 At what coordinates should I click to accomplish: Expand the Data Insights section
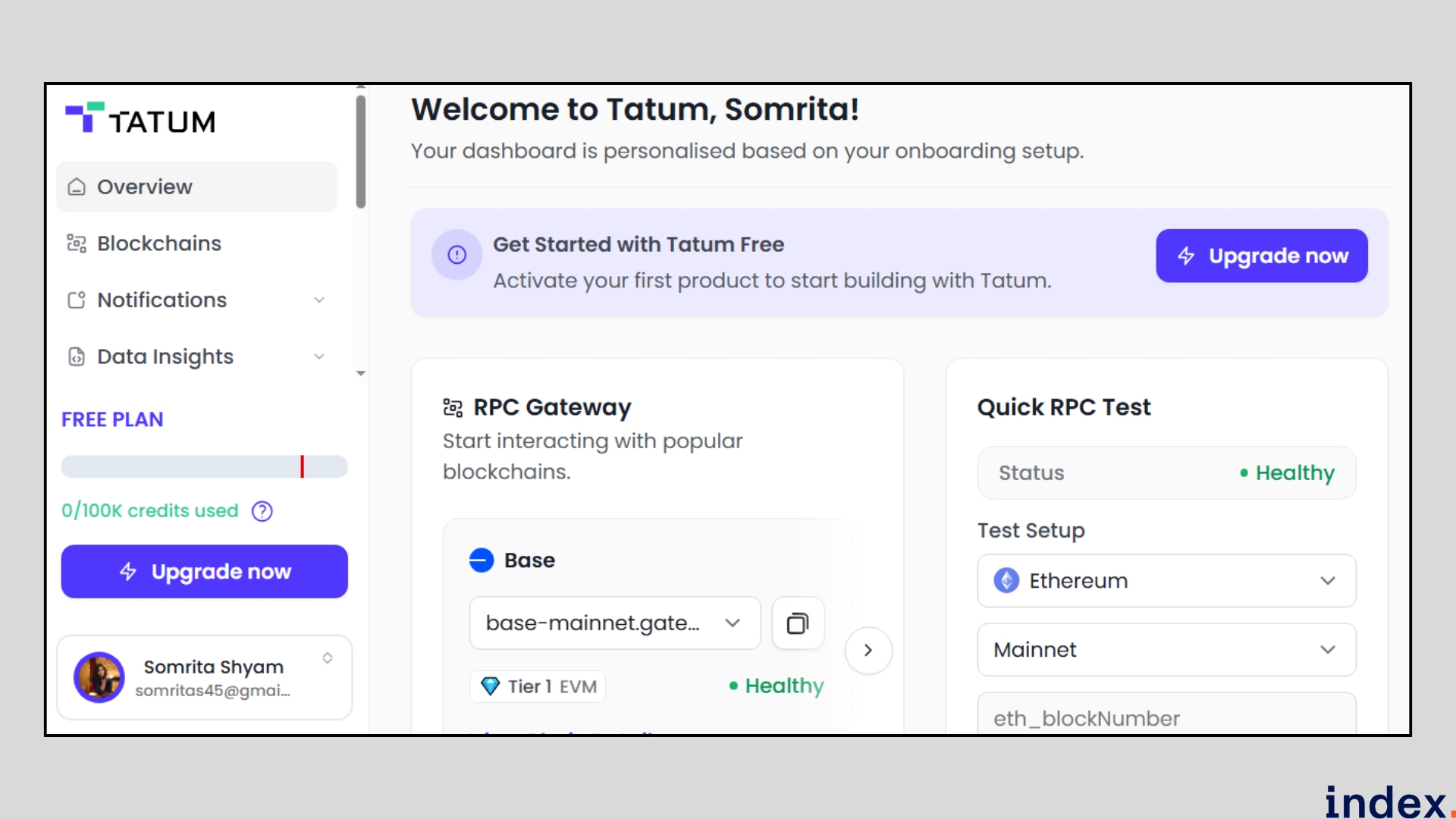(x=320, y=356)
